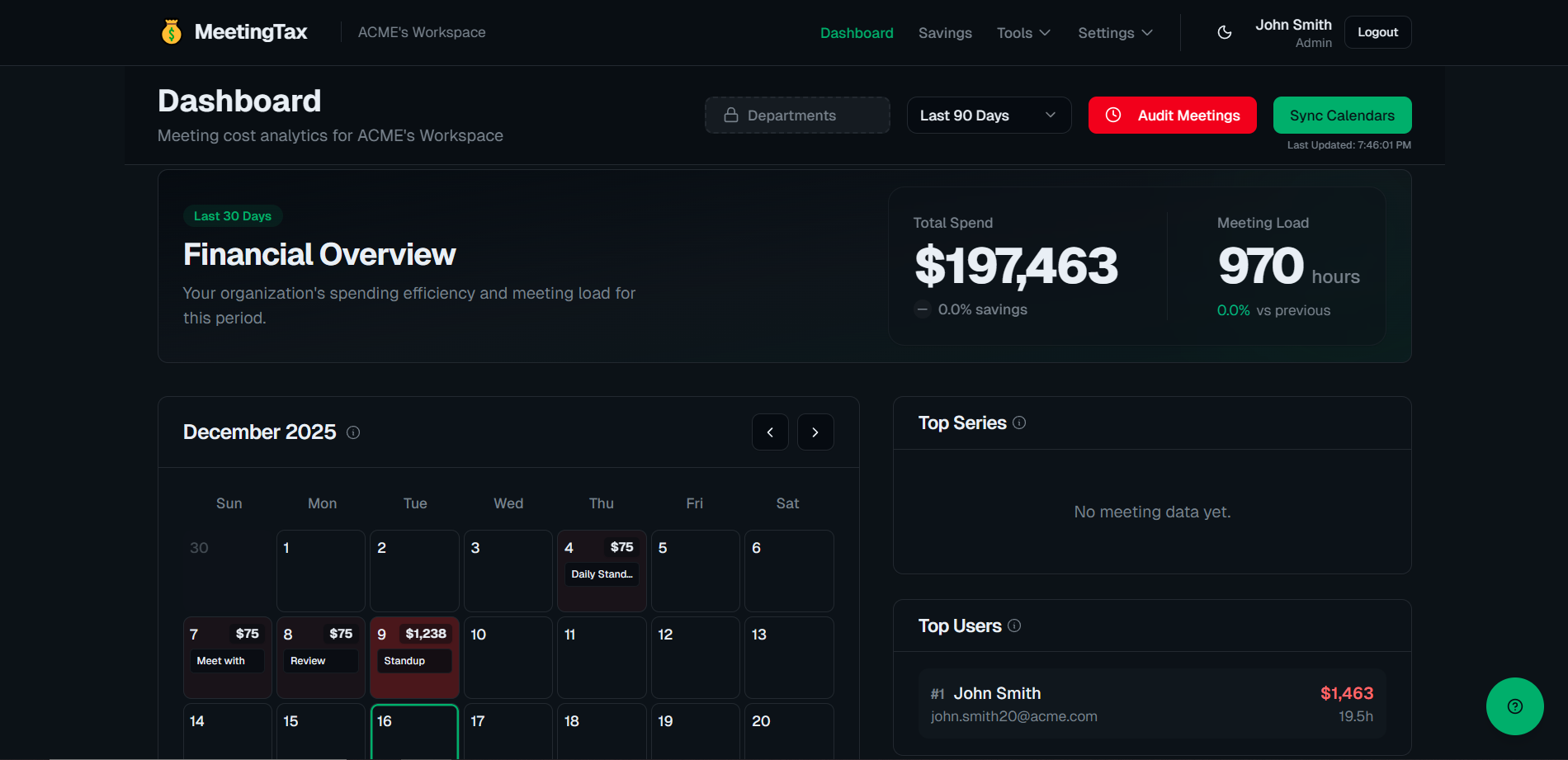Switch to the Savings tab
This screenshot has width=1568, height=760.
945,32
